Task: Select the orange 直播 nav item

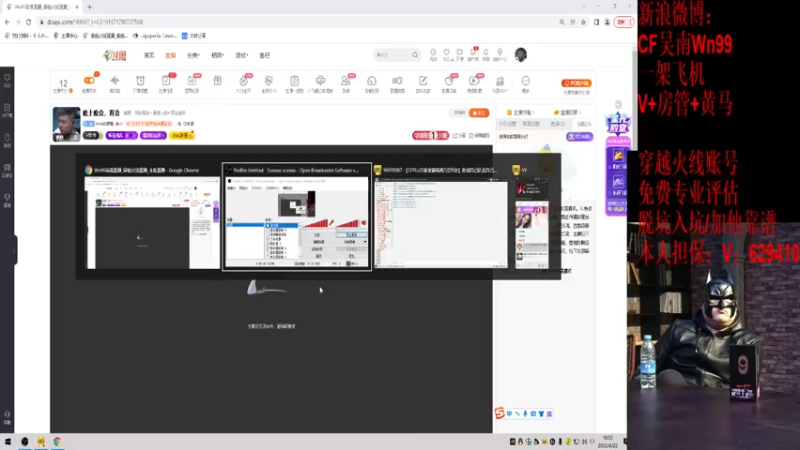Action: [x=170, y=55]
